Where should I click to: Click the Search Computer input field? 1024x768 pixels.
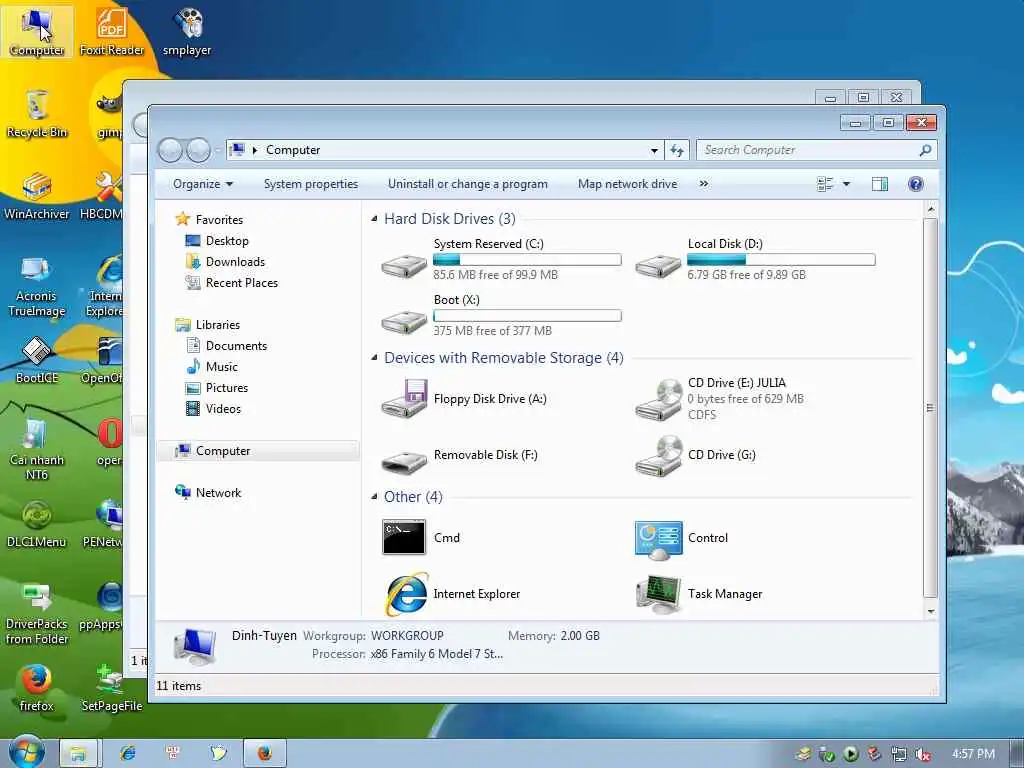point(816,150)
